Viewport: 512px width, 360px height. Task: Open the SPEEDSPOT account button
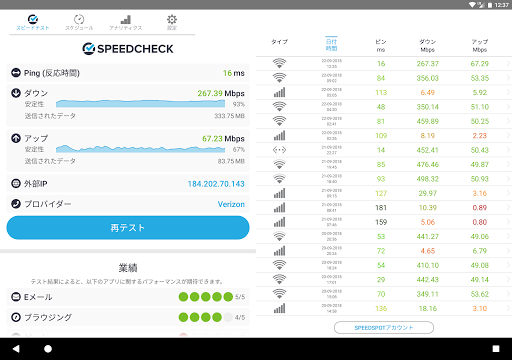pyautogui.click(x=384, y=328)
